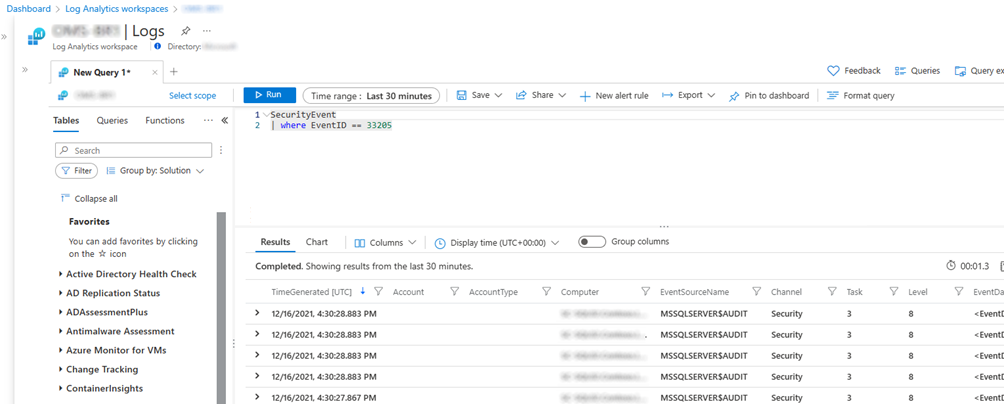Click the Channel column header
Screen dimensions: 1004x404
786,292
